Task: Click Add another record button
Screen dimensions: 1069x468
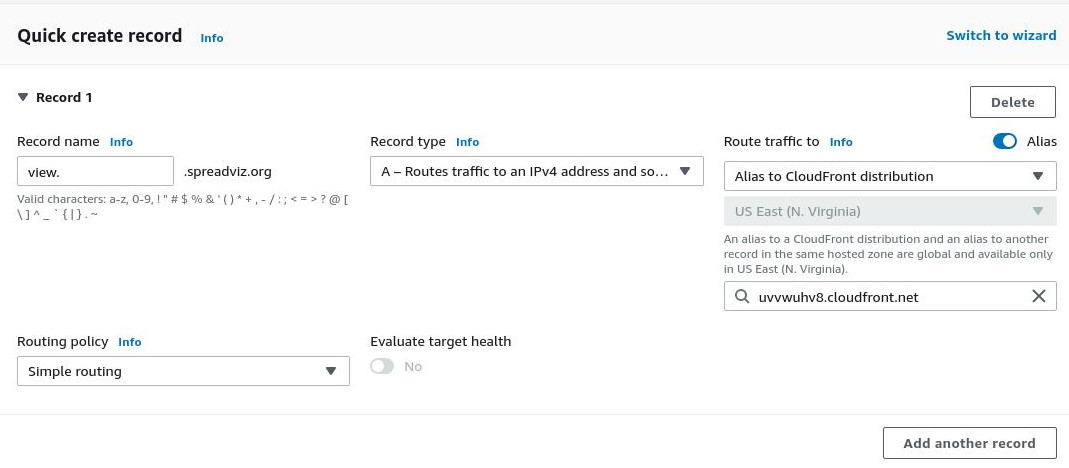Action: point(969,443)
